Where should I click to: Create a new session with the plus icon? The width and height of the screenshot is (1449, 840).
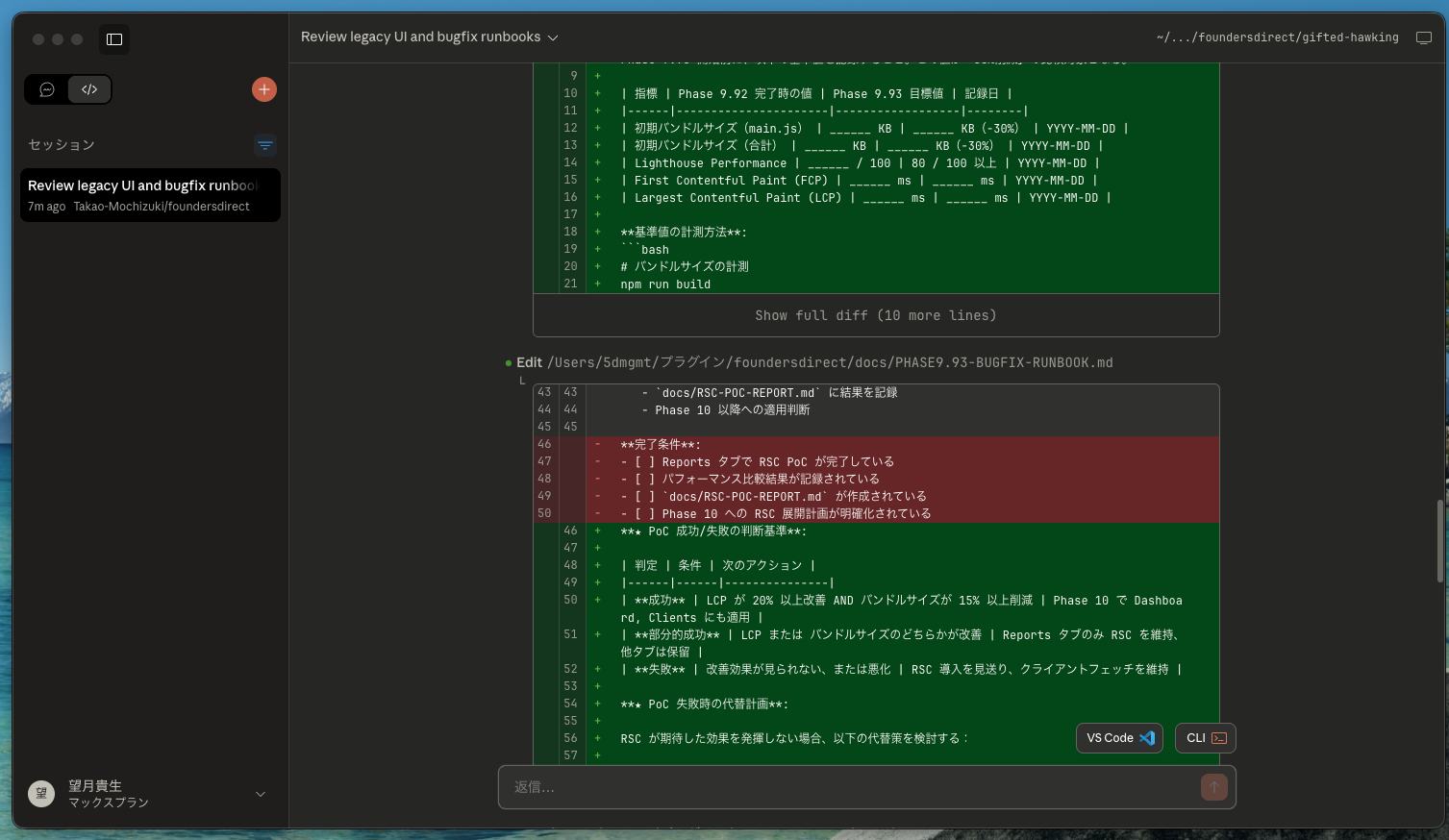263,89
